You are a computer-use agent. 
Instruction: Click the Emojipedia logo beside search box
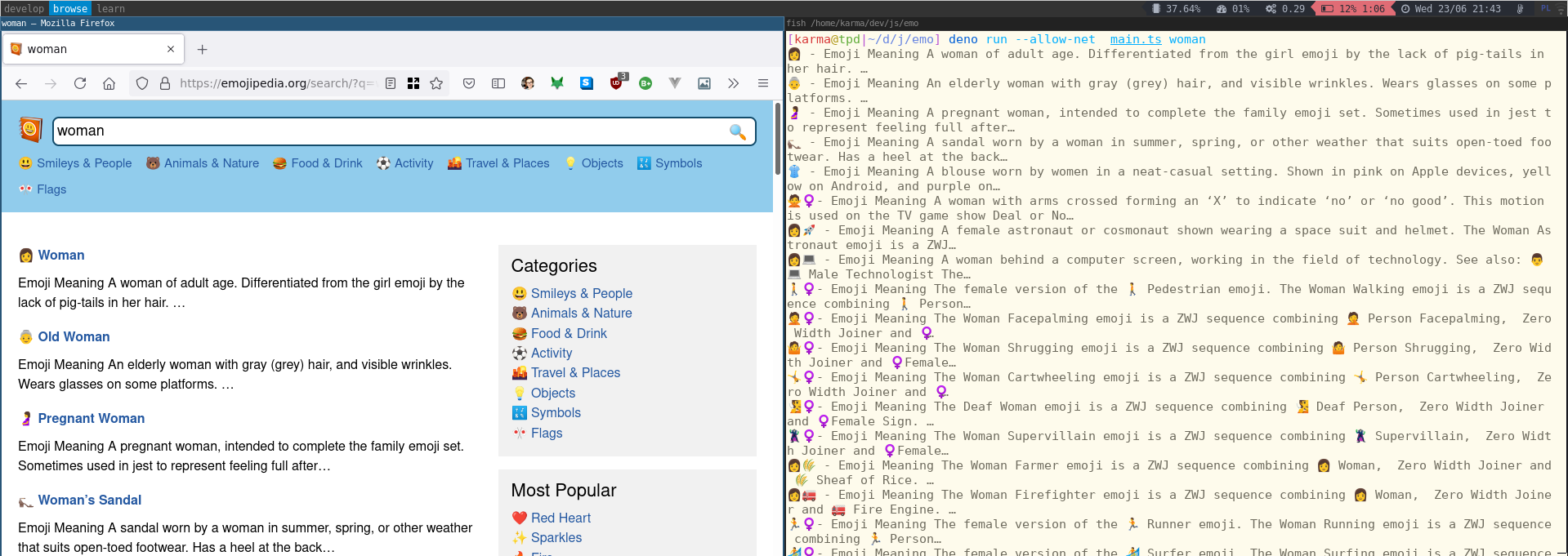point(30,129)
